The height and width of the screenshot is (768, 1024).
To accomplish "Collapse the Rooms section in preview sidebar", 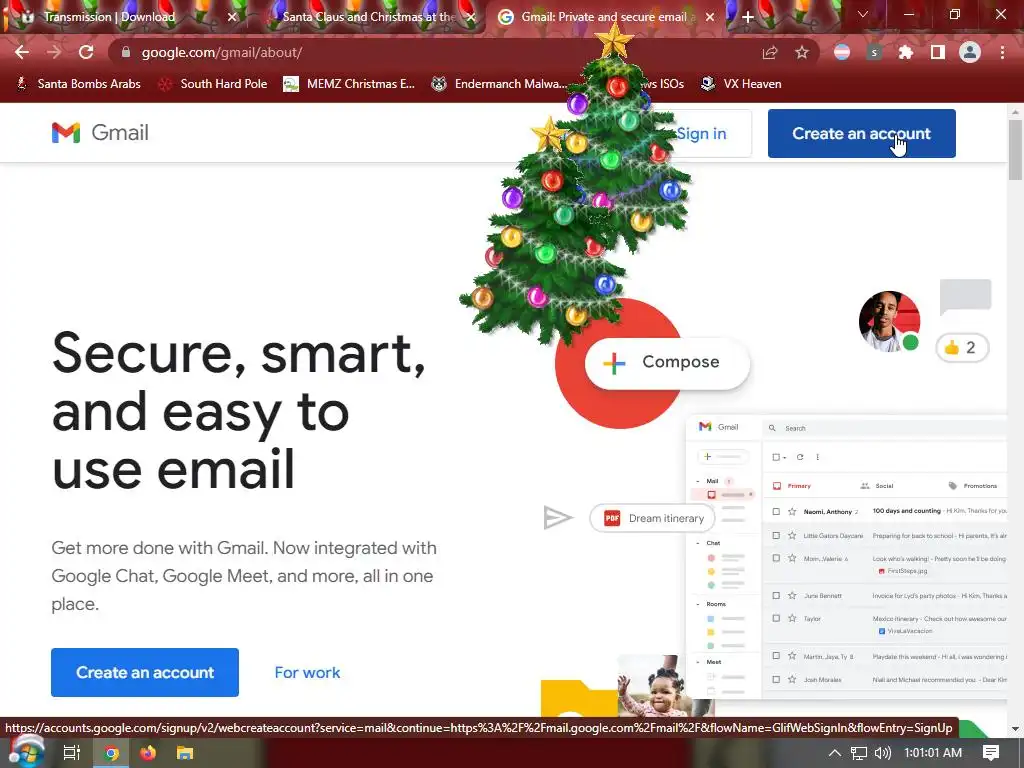I will (x=698, y=604).
